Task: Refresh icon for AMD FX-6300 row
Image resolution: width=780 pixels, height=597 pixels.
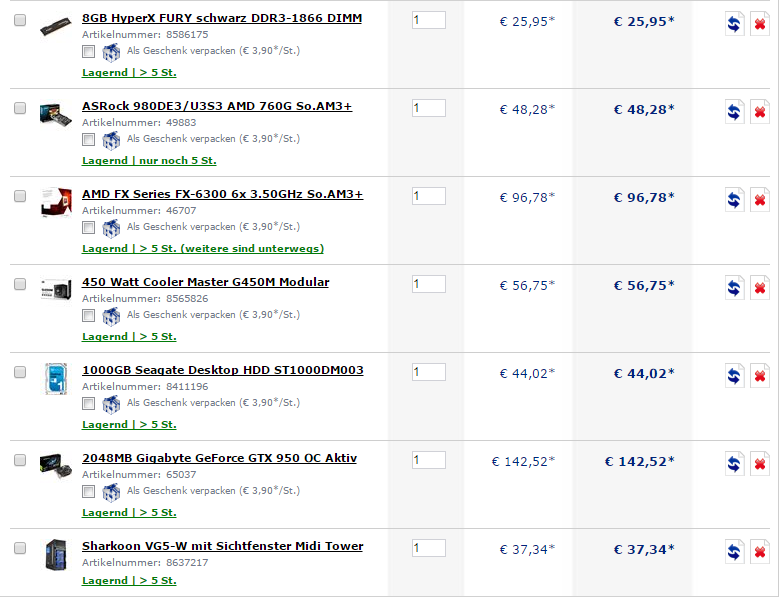Action: pyautogui.click(x=734, y=199)
